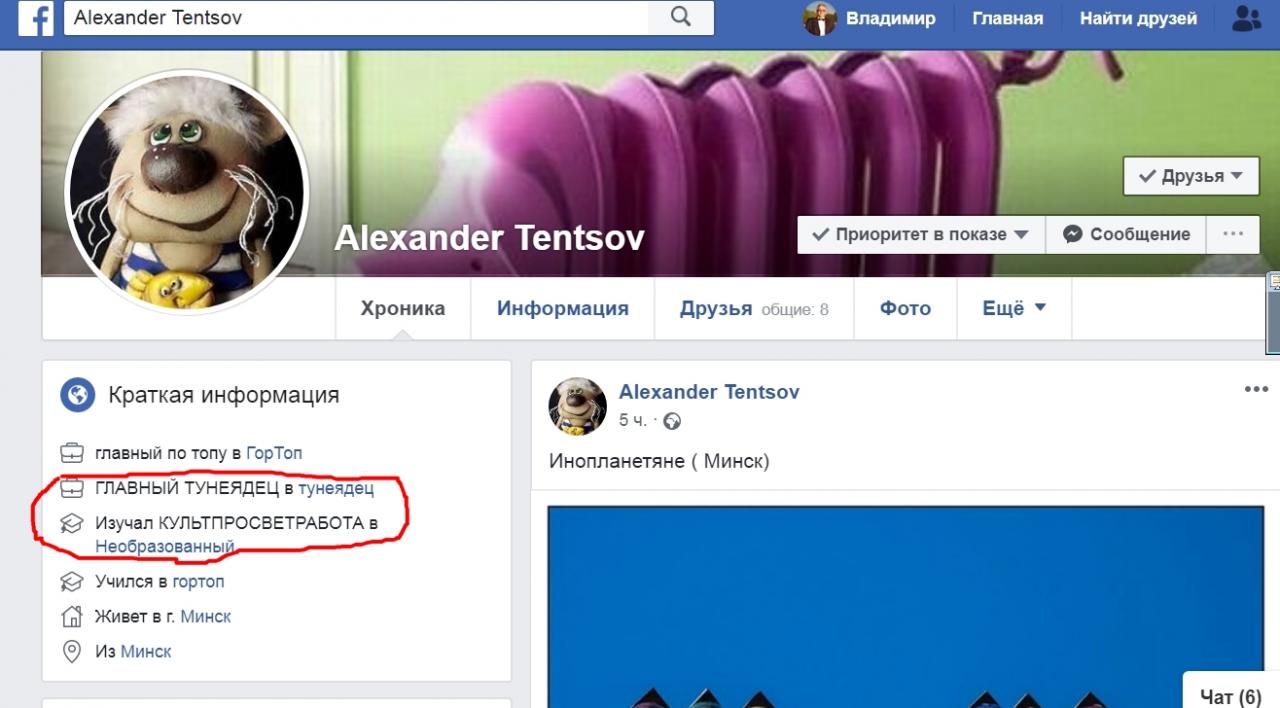The height and width of the screenshot is (708, 1280).
Task: Open the more options ellipsis button on the cover
Action: (x=1232, y=234)
